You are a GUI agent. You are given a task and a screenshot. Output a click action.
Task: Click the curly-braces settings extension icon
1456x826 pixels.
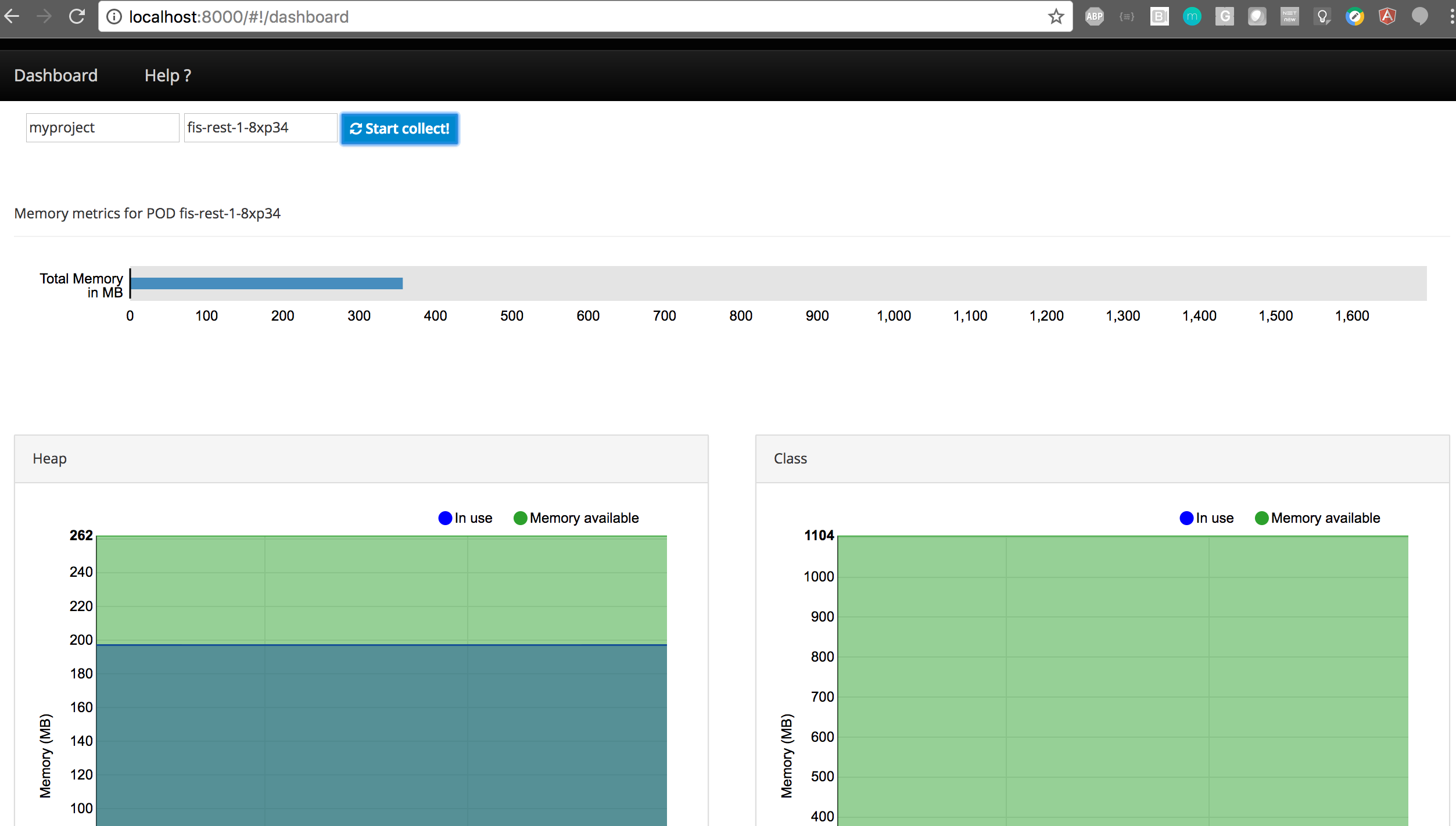[1127, 16]
